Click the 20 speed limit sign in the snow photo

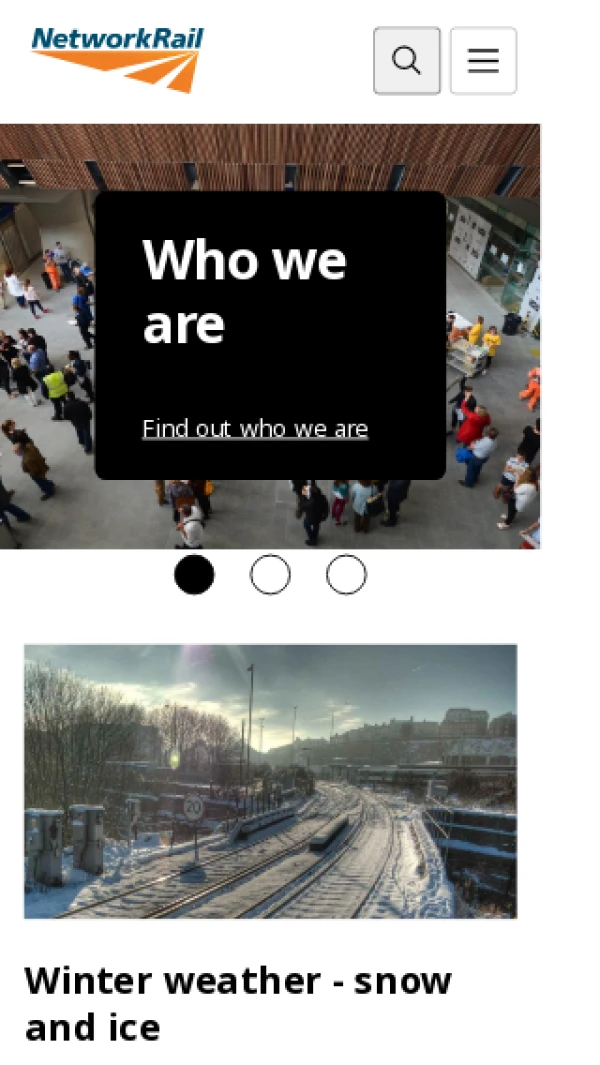pos(194,808)
